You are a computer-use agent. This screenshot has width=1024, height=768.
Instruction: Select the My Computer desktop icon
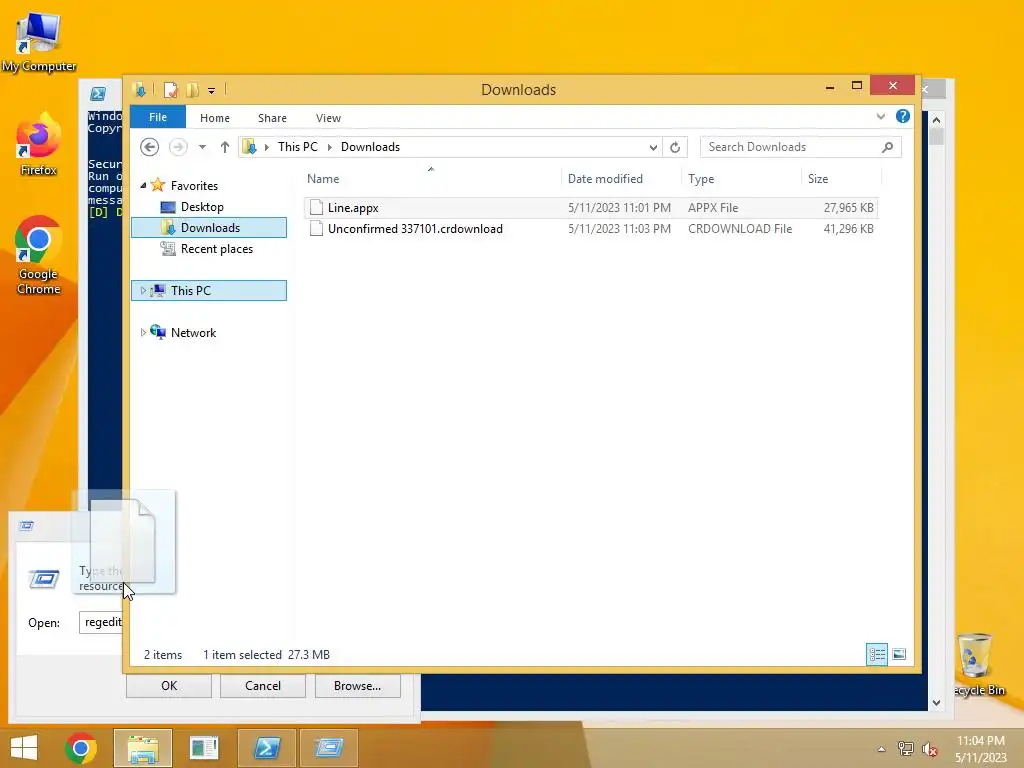[x=39, y=41]
